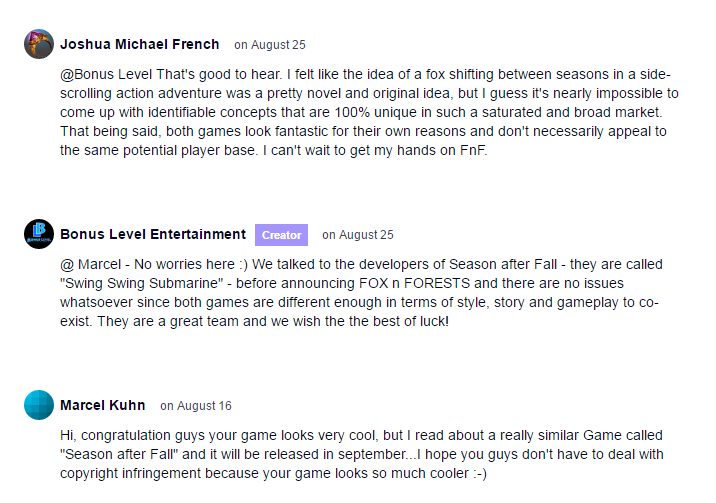Screen dimensions: 716x503
Task: Click the August 25 timestamp beside Creator badge
Action: tap(358, 235)
